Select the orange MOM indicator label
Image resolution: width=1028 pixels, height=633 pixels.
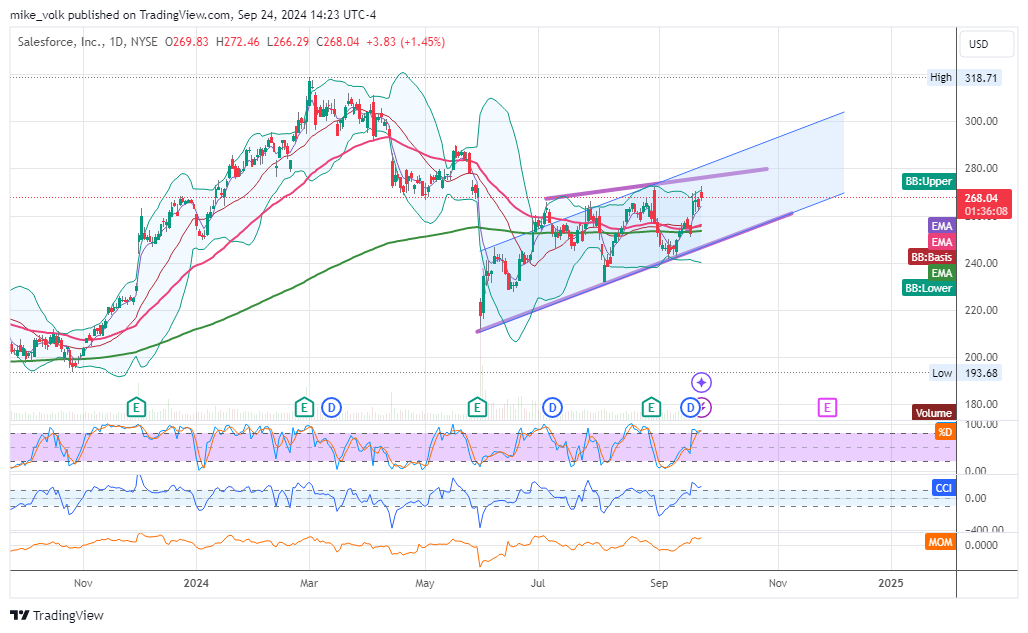tap(940, 542)
